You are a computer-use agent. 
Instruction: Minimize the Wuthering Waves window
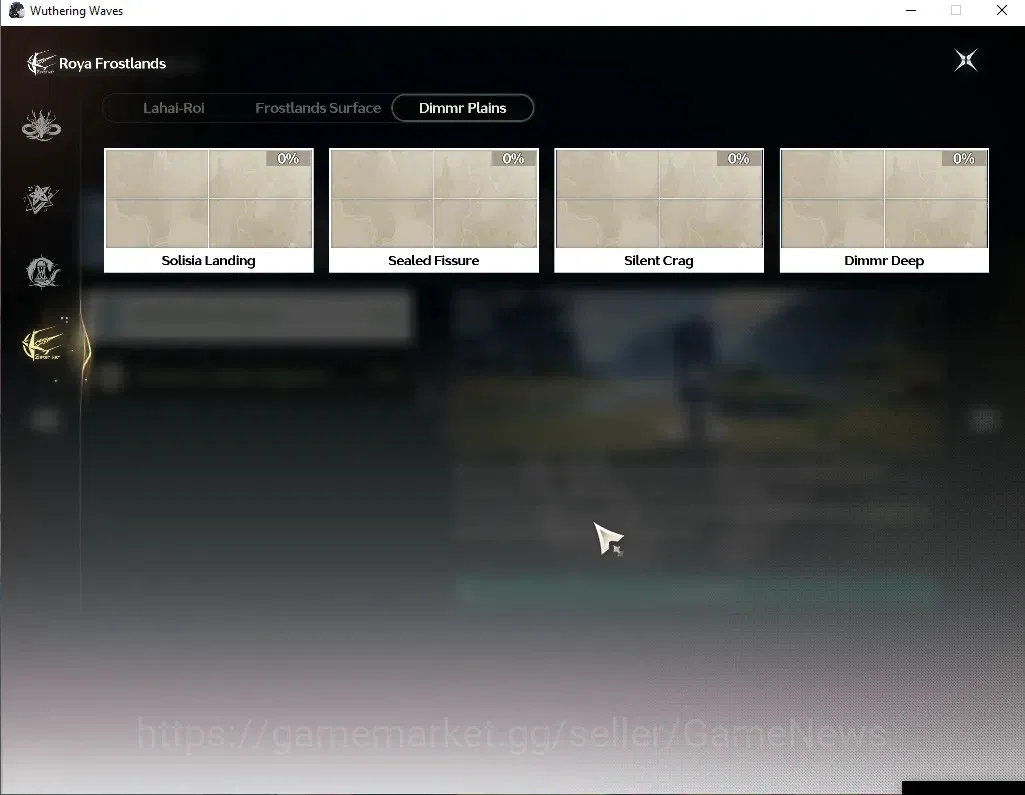pos(911,10)
